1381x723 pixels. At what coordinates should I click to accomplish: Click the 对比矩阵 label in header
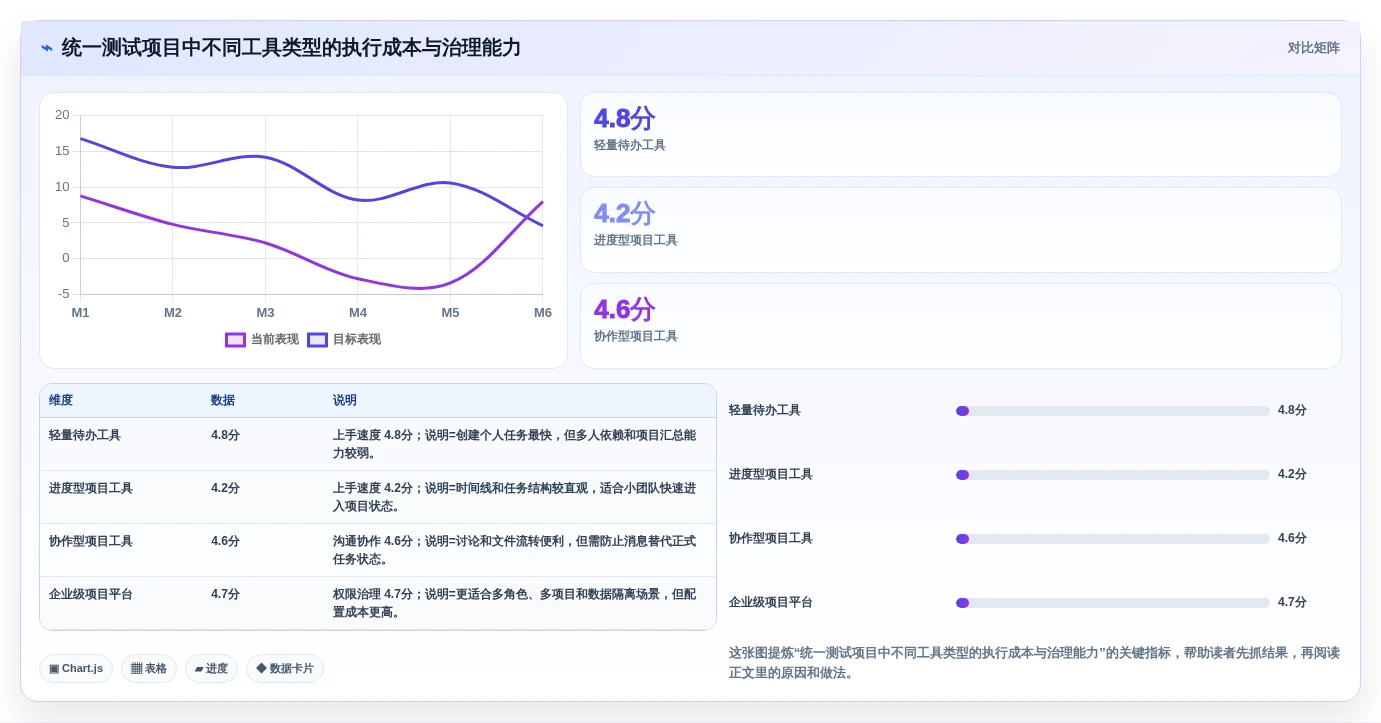1313,48
